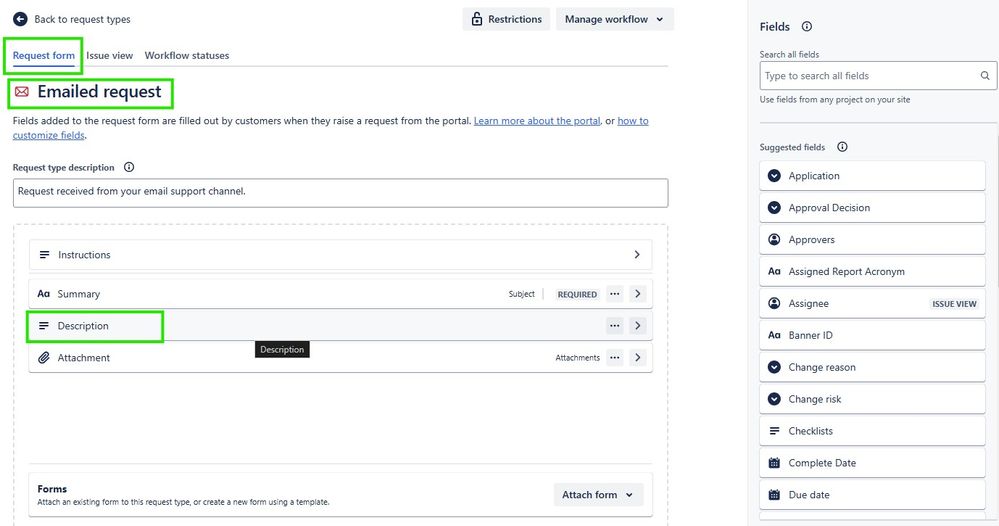This screenshot has width=999, height=526.
Task: Click the Suggested fields info icon
Action: click(842, 147)
